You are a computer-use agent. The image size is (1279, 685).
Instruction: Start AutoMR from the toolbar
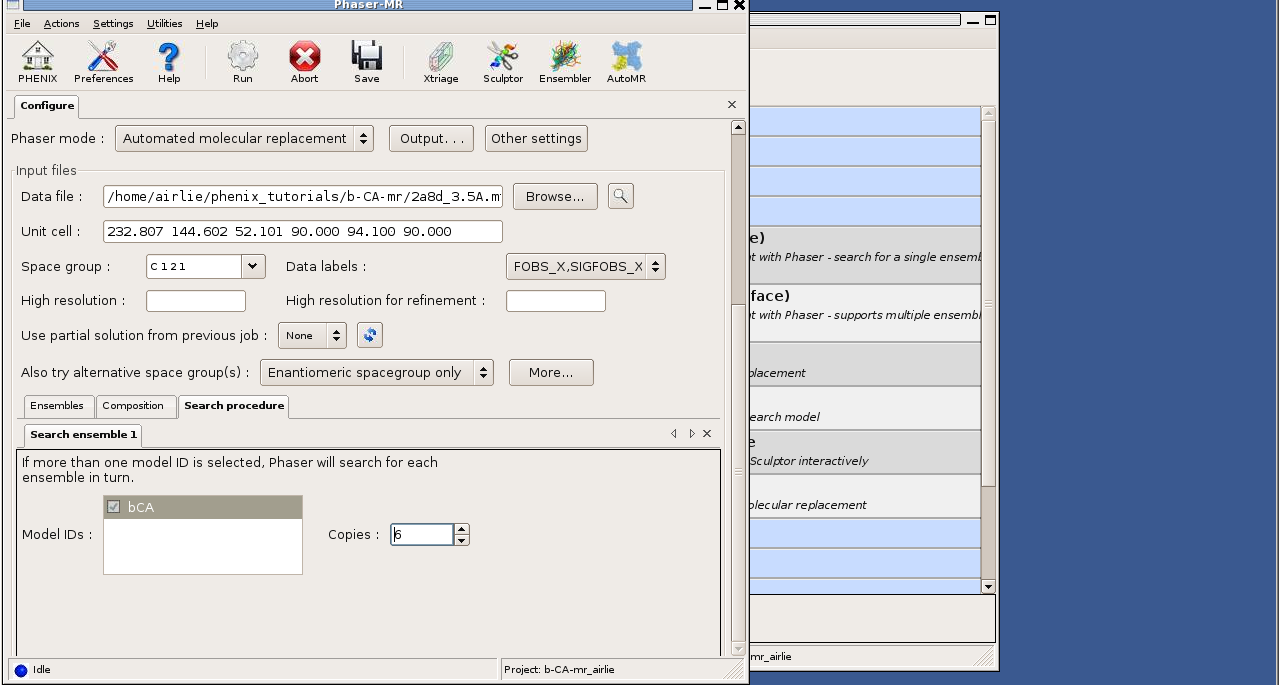coord(626,62)
